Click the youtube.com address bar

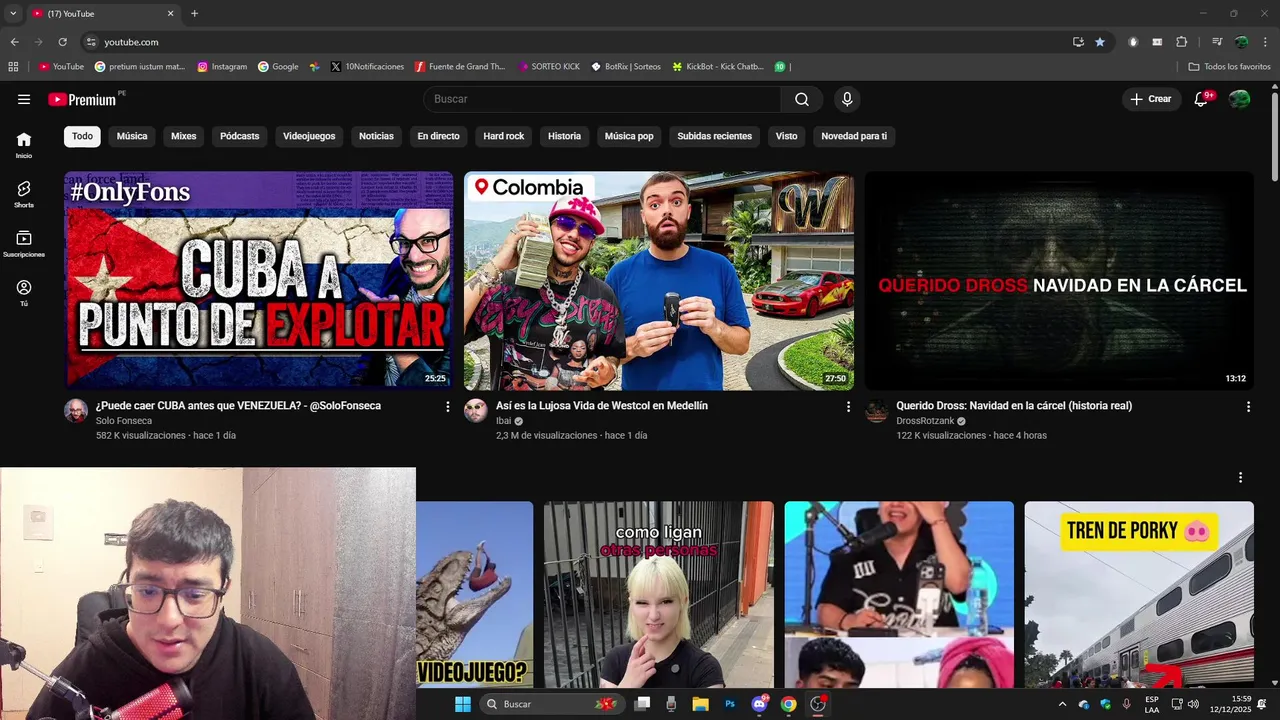[575, 42]
